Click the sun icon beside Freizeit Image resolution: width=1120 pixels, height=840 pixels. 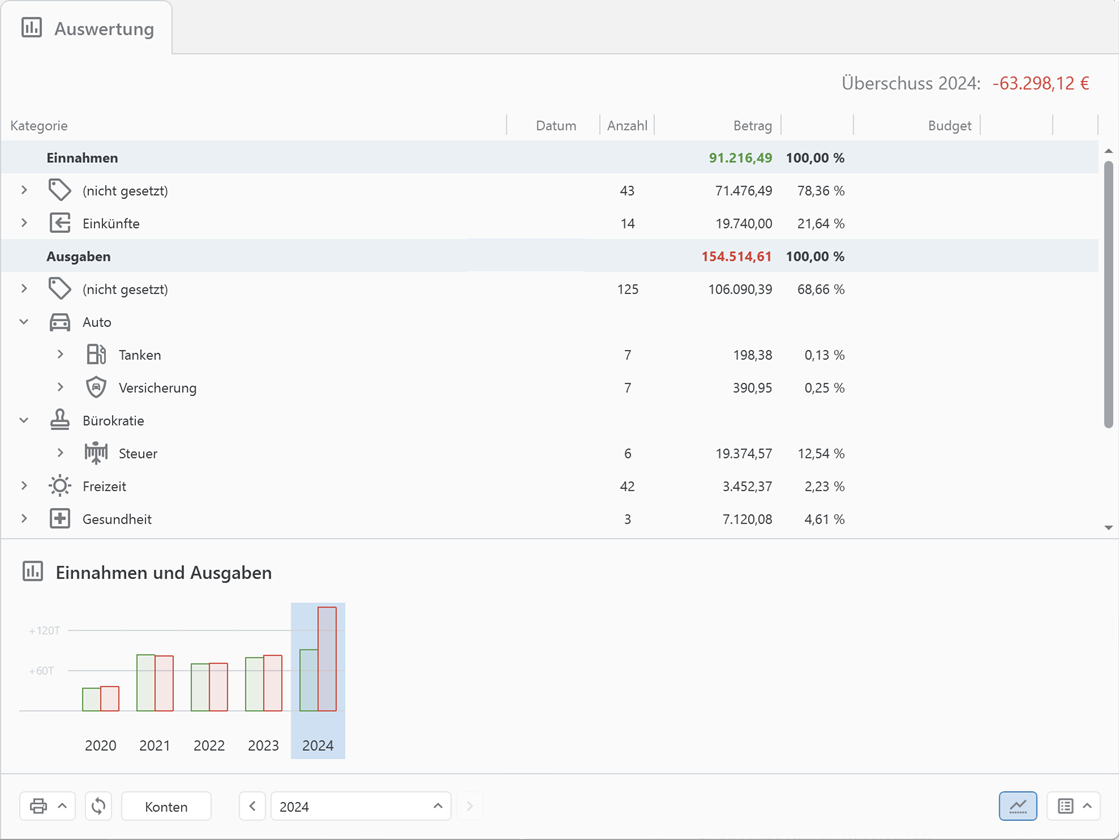(x=60, y=486)
